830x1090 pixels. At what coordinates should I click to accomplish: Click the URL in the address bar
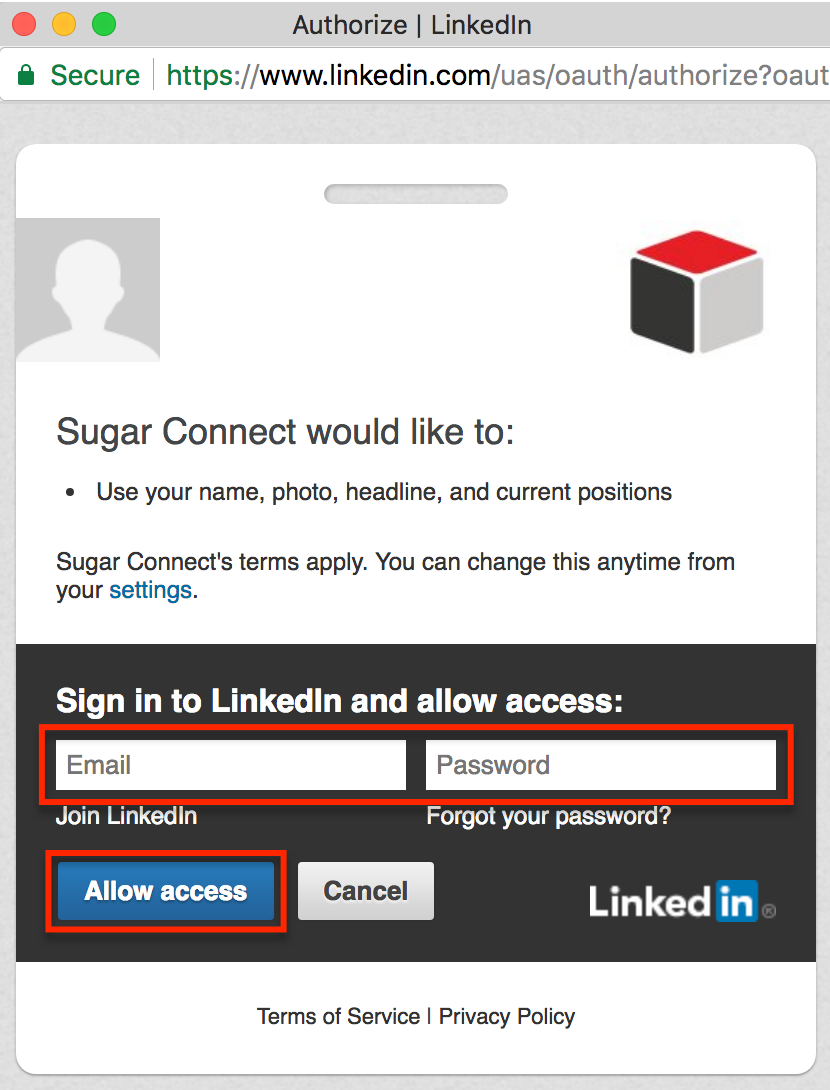(x=450, y=74)
